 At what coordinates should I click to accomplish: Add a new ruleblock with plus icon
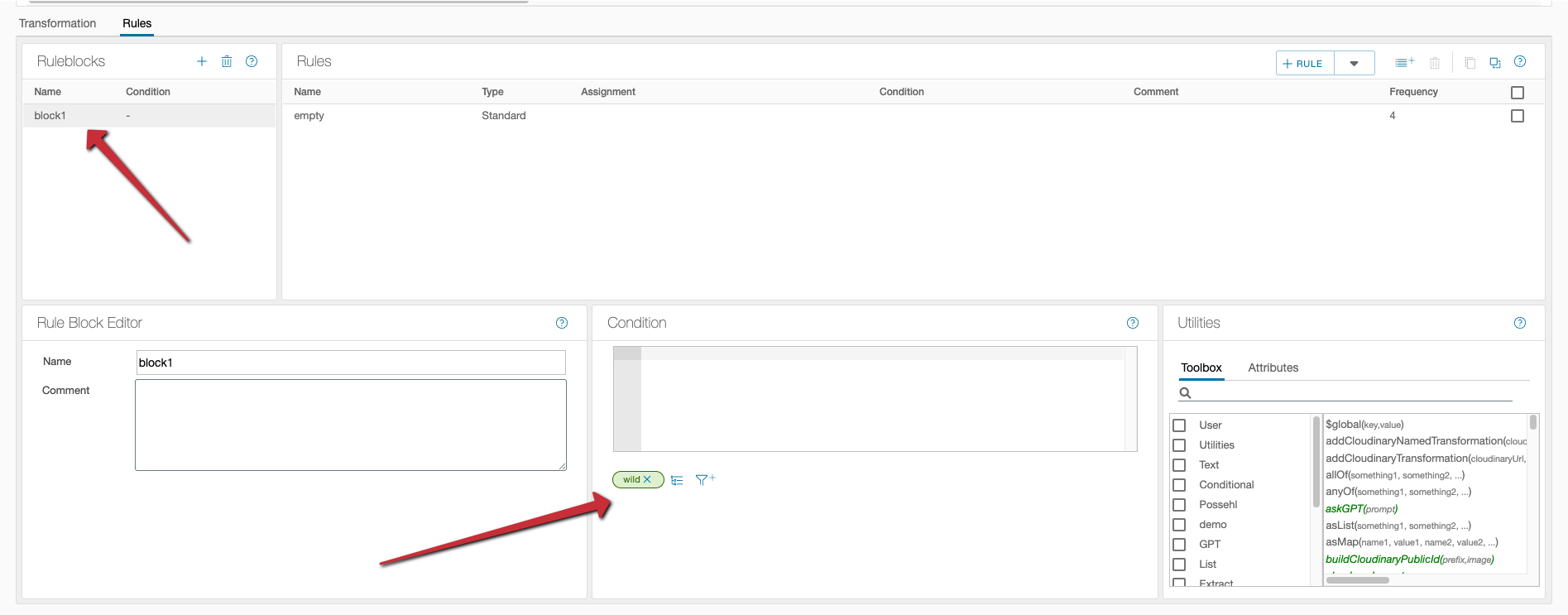201,61
